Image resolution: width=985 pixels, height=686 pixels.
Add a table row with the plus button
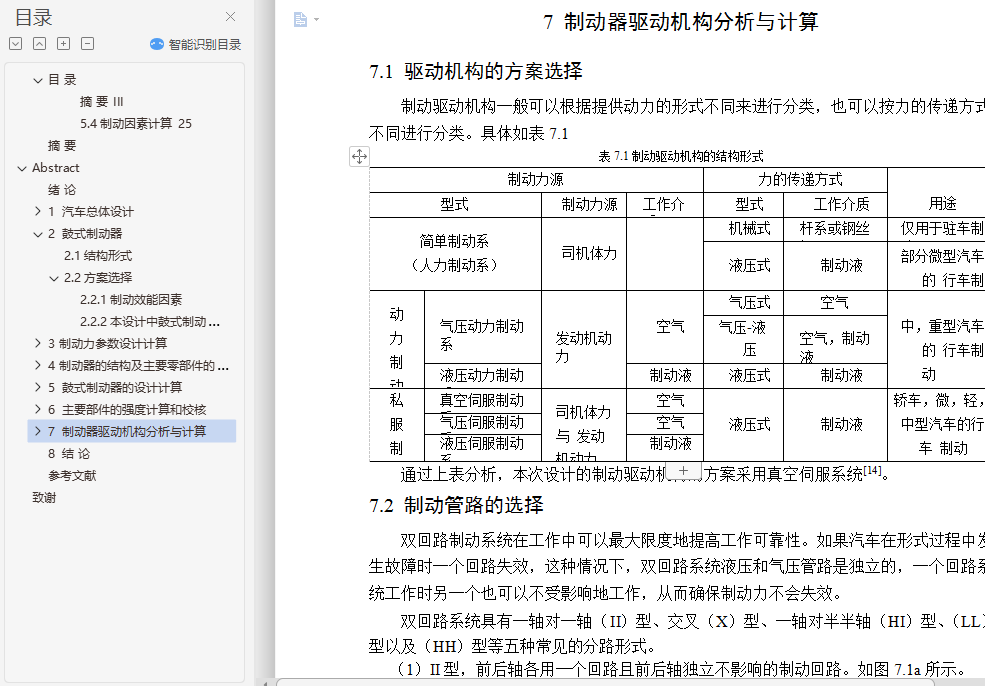click(683, 470)
